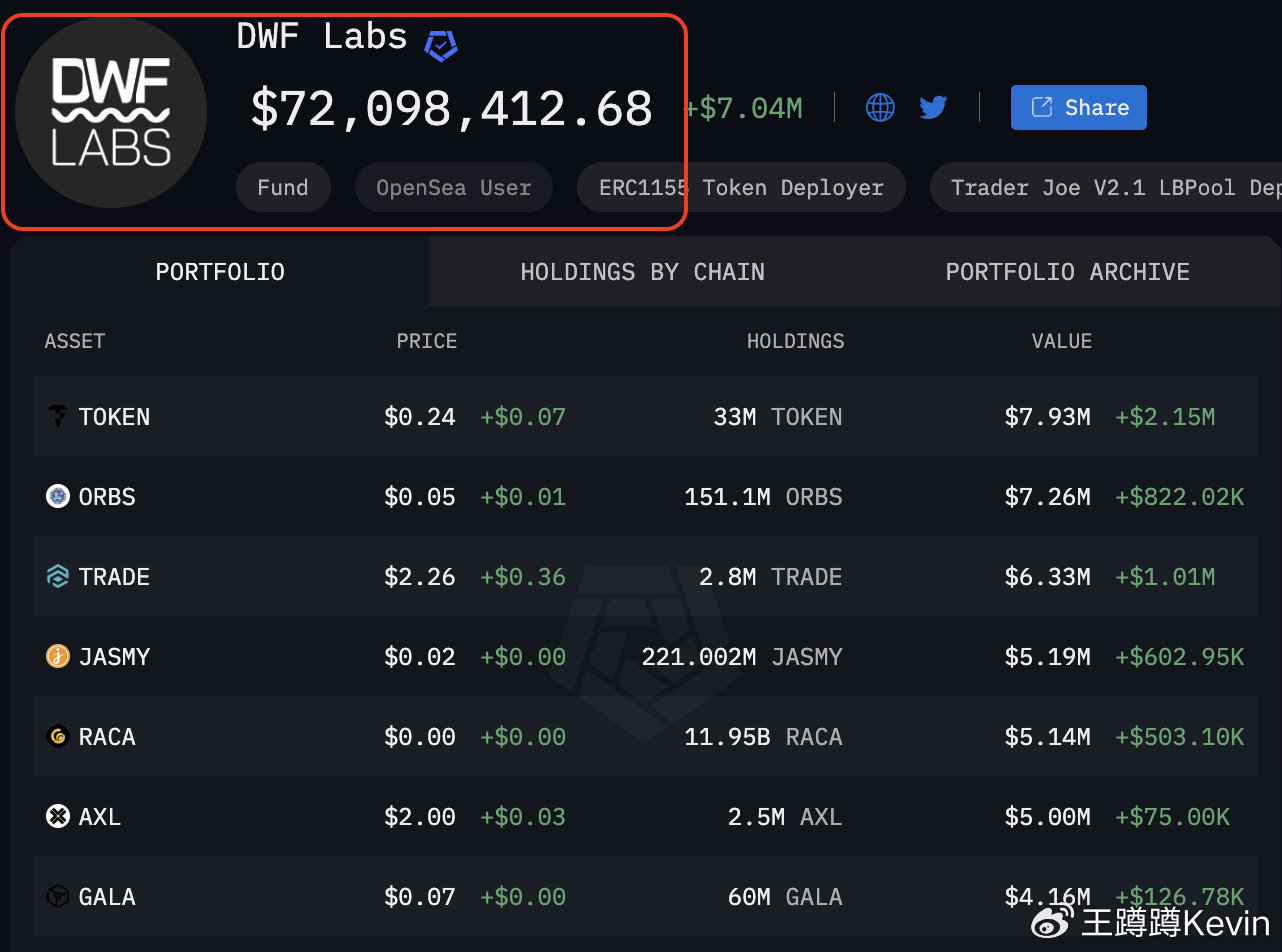Click the GALA asset icon
This screenshot has height=952, width=1282.
(58, 896)
